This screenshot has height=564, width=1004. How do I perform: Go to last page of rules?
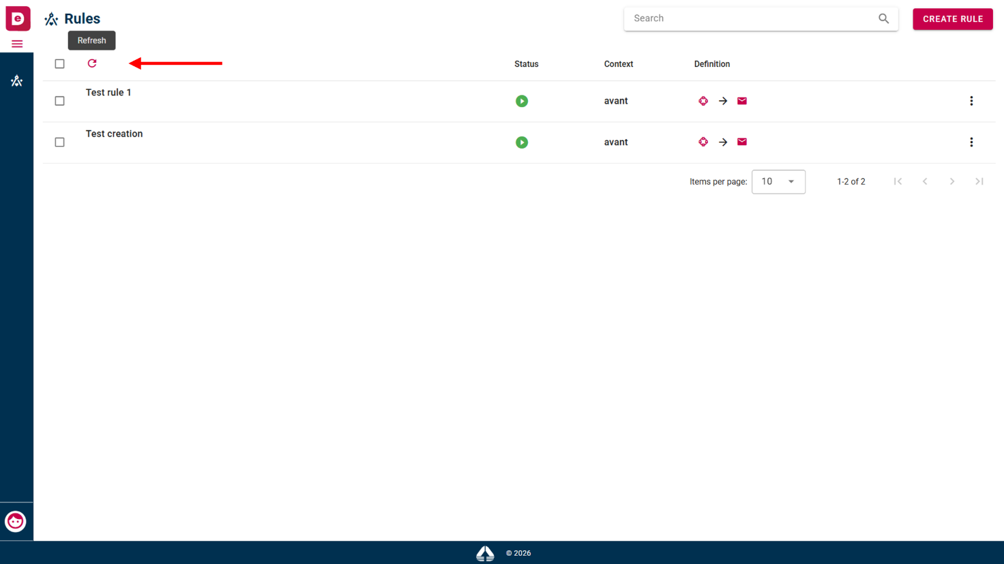pos(980,182)
